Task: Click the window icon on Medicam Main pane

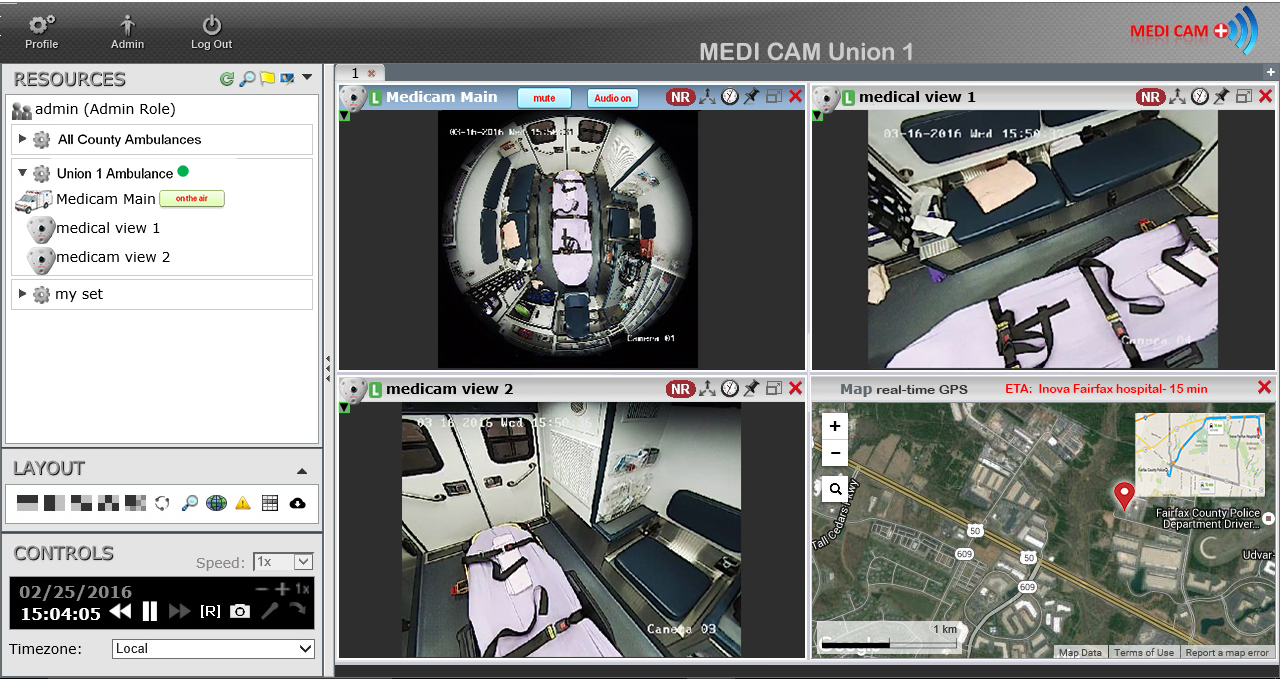Action: [x=774, y=96]
